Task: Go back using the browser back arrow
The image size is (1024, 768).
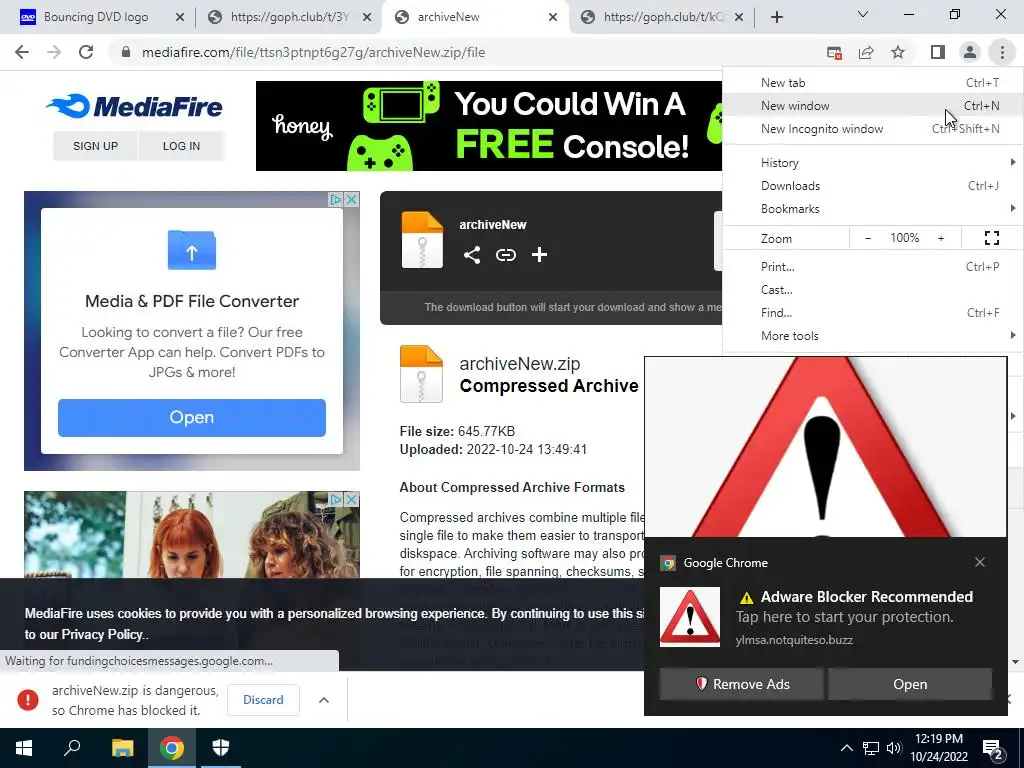Action: point(22,52)
